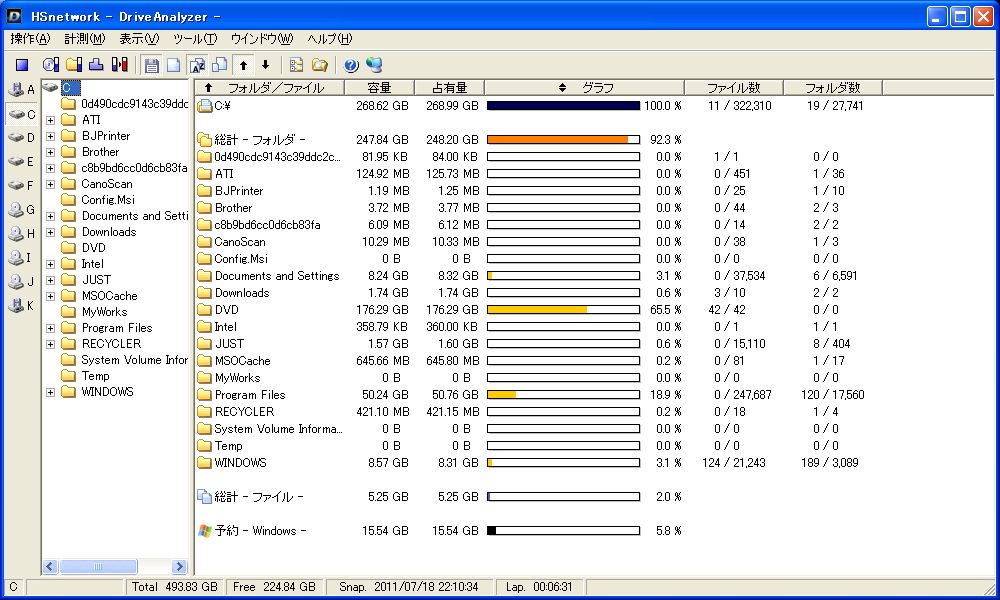This screenshot has height=600, width=1000.
Task: Toggle the A-Z sort toolbar button
Action: point(198,64)
